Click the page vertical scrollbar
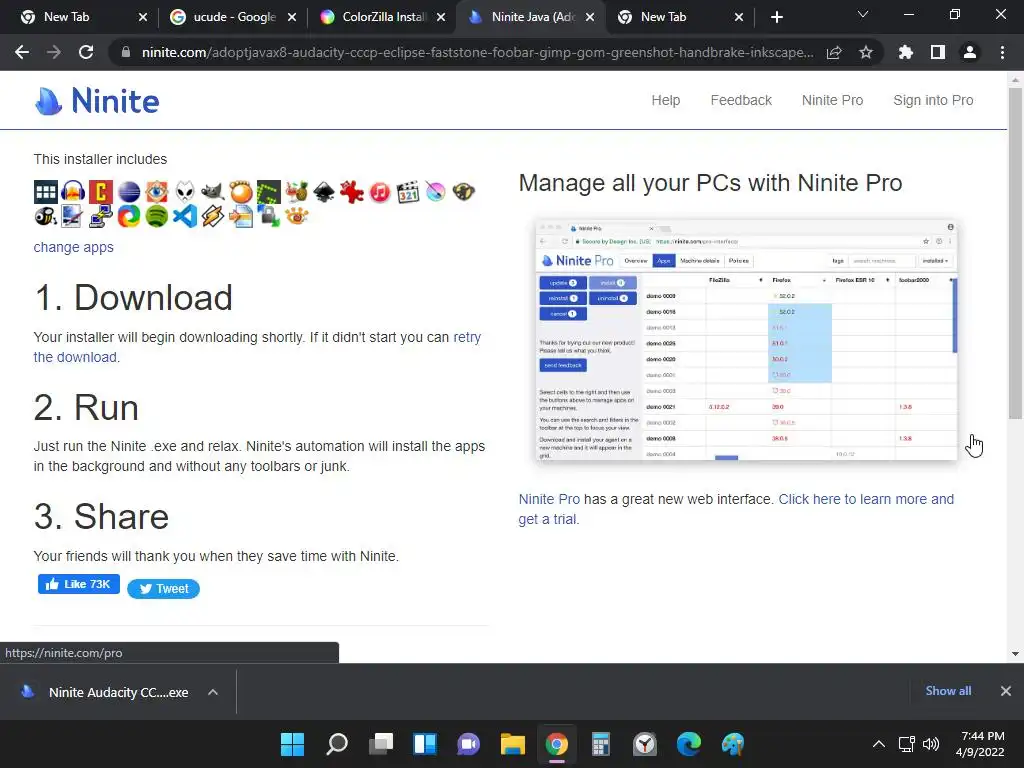 (x=1015, y=253)
